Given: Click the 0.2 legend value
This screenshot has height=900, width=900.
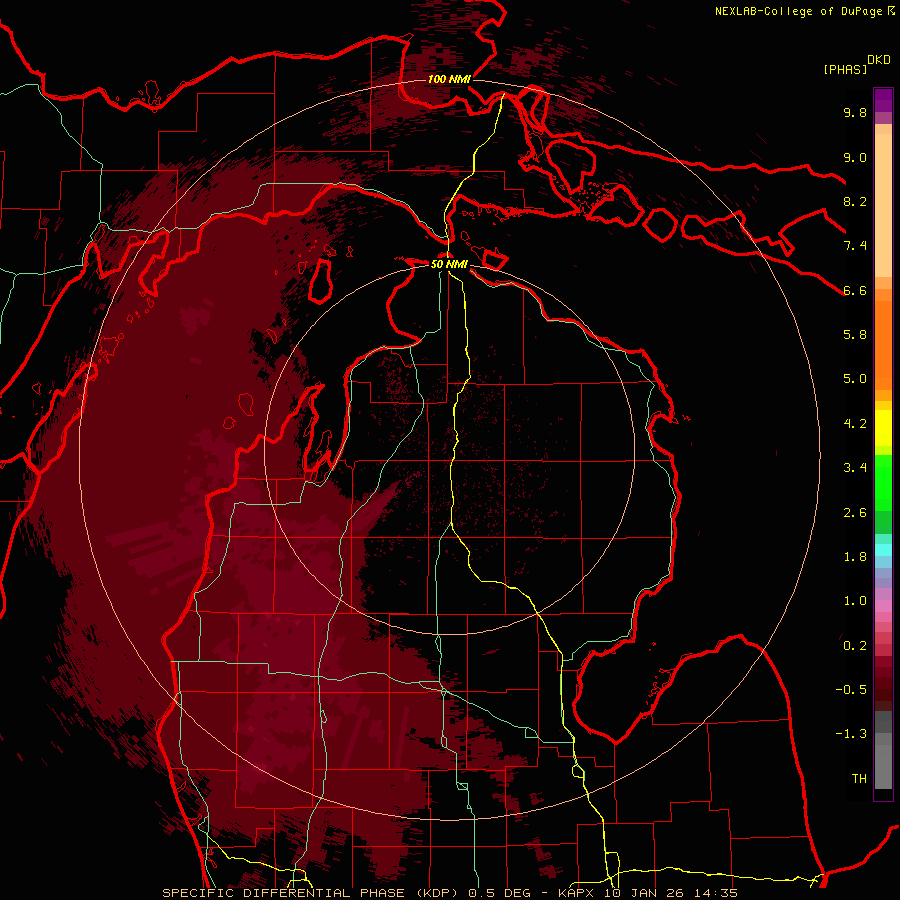Looking at the screenshot, I should (x=855, y=646).
